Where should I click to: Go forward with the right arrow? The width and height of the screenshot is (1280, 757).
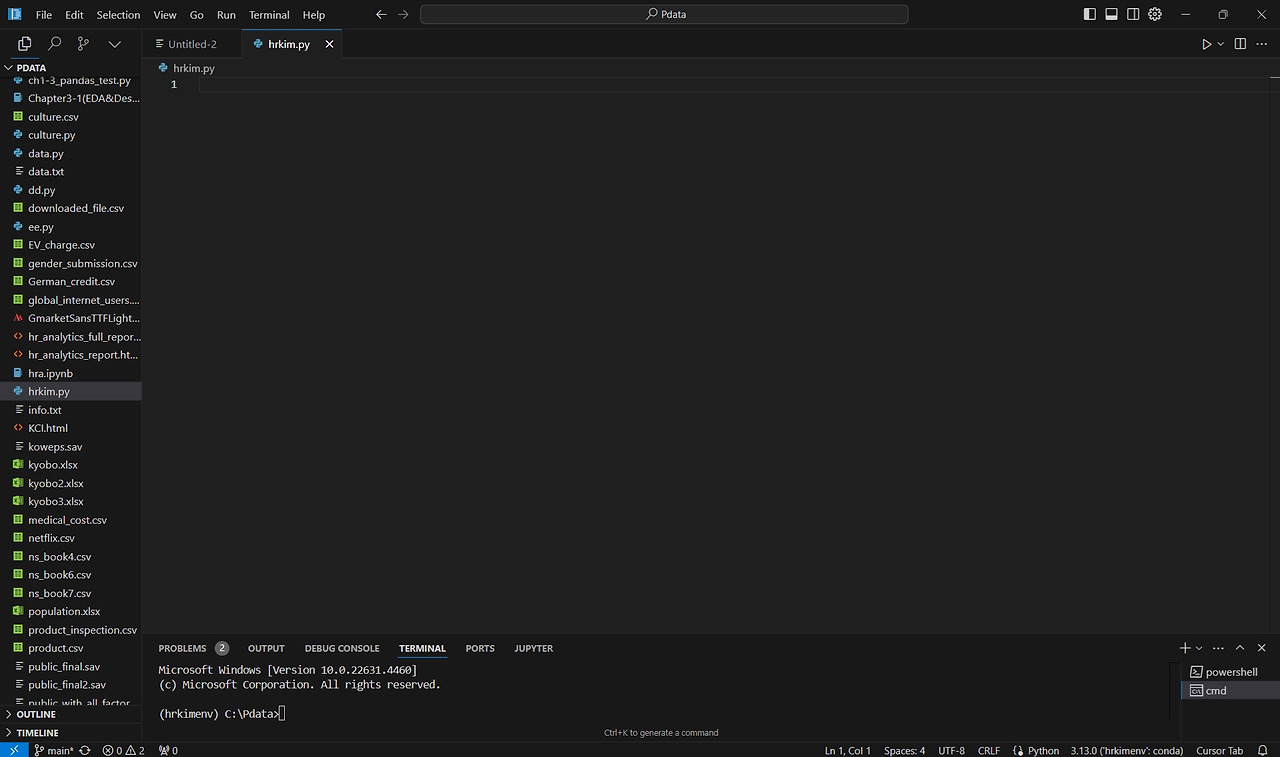tap(403, 15)
